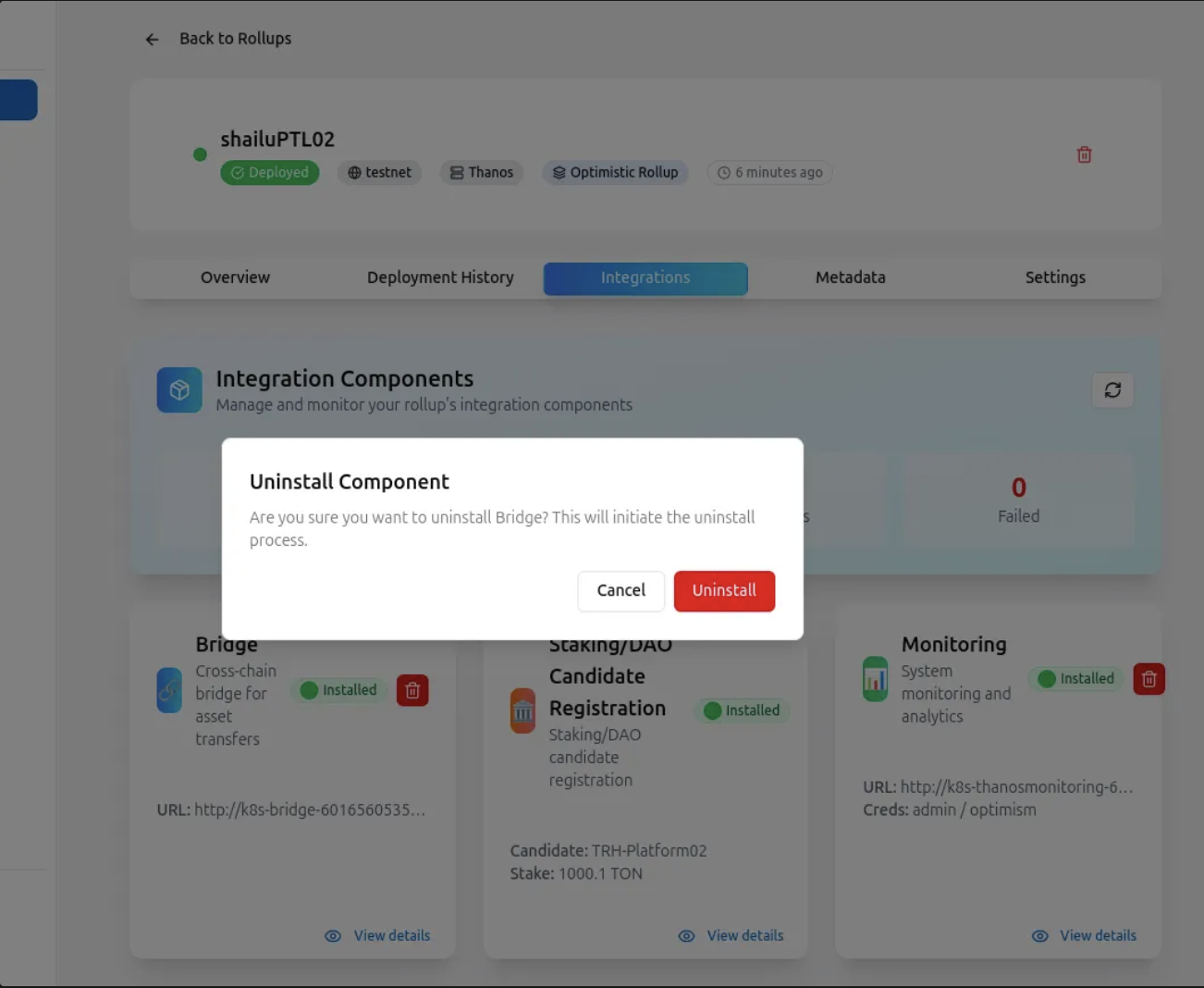Click the Staking/DAO building icon
Image resolution: width=1204 pixels, height=988 pixels.
[522, 710]
